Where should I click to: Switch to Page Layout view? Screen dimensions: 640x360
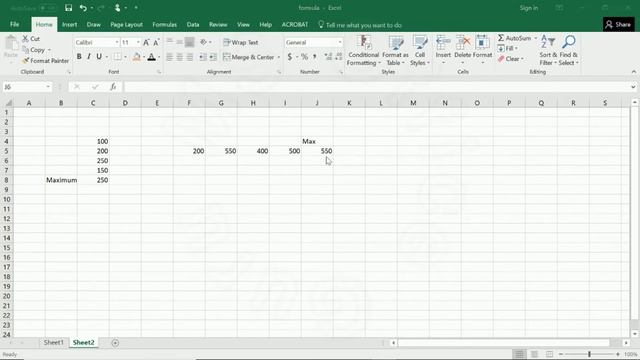click(x=534, y=354)
